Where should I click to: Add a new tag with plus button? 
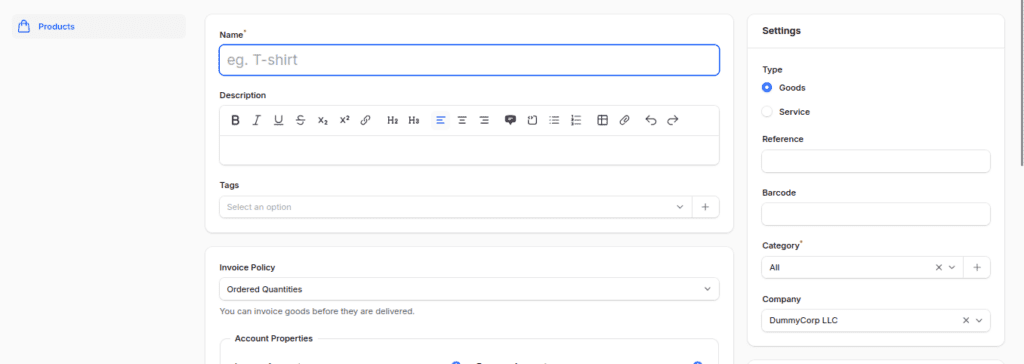coord(705,207)
